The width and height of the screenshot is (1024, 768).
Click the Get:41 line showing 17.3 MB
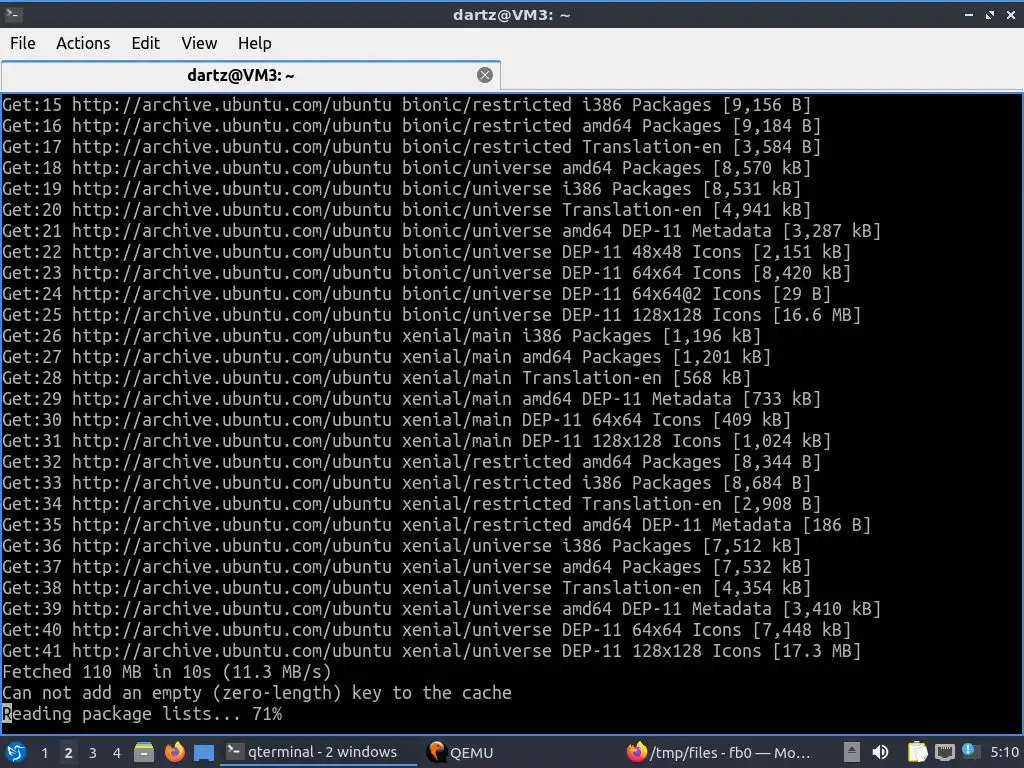pos(431,651)
